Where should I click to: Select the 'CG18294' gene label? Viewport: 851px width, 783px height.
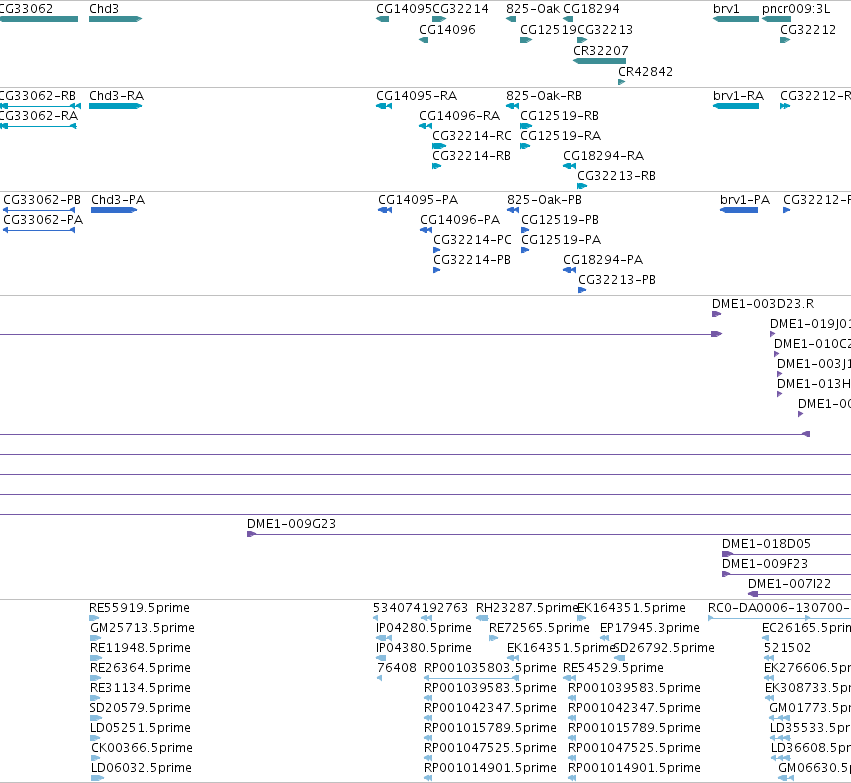click(591, 9)
